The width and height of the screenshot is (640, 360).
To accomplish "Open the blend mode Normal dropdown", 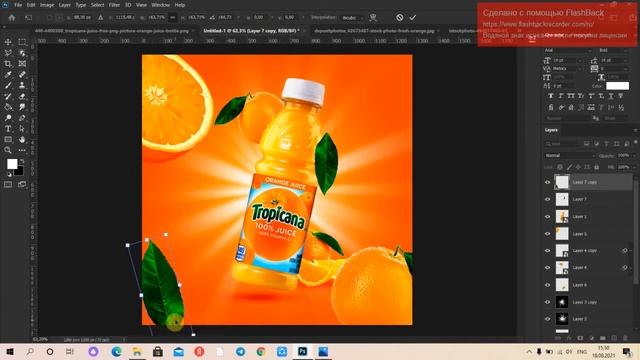I will pyautogui.click(x=569, y=156).
